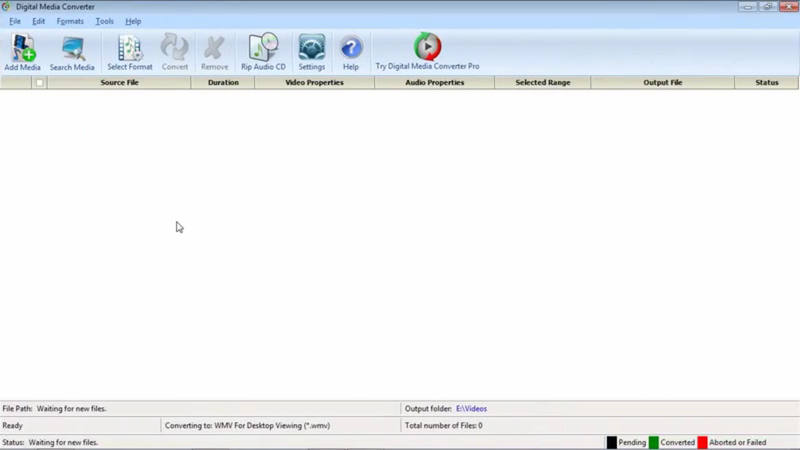Click the Add Media toolbar icon
This screenshot has height=450, width=800.
pyautogui.click(x=22, y=52)
